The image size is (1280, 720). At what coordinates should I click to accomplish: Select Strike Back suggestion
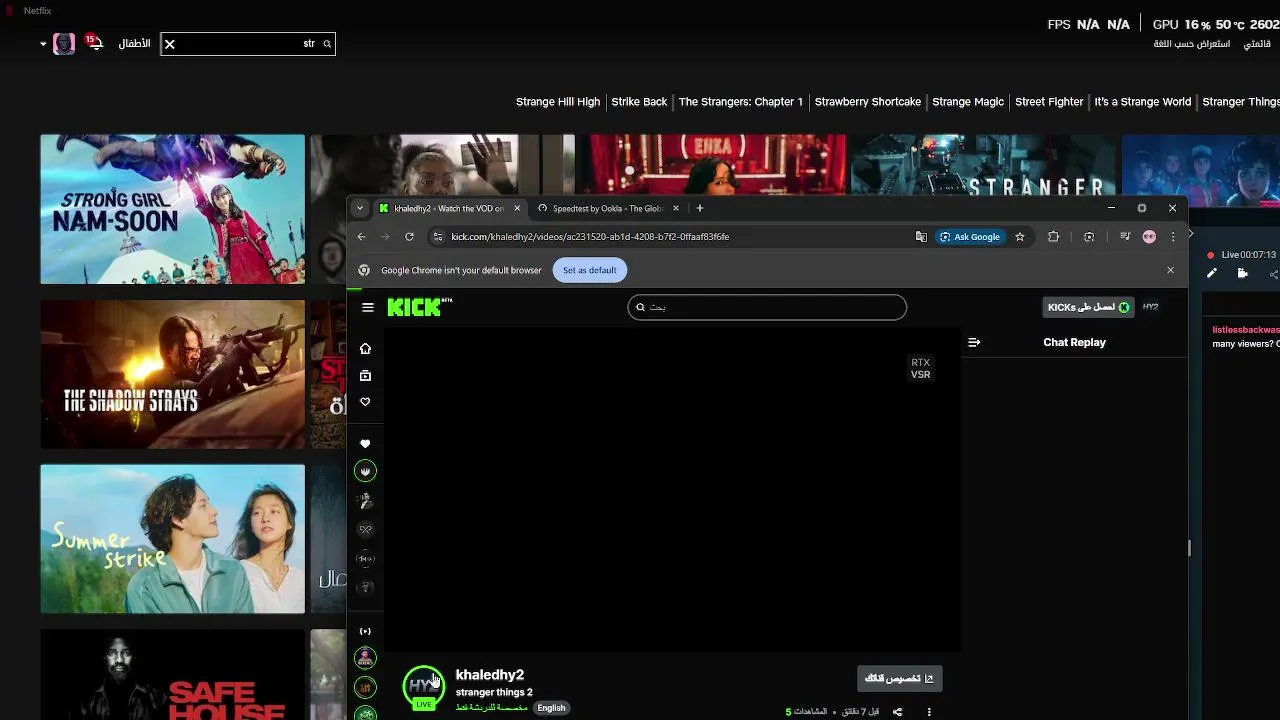click(x=639, y=102)
